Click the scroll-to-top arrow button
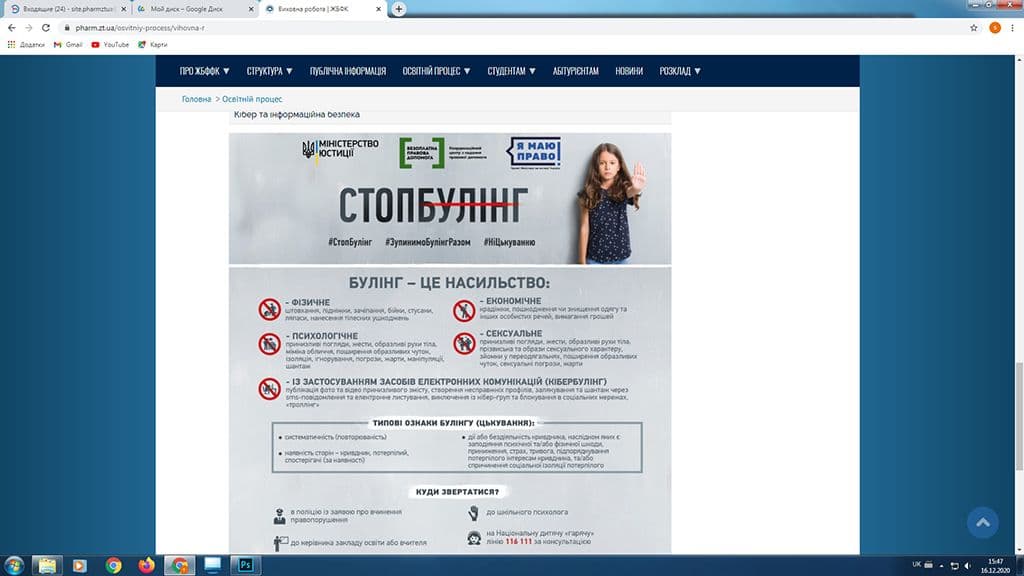1024x576 pixels. pos(982,522)
